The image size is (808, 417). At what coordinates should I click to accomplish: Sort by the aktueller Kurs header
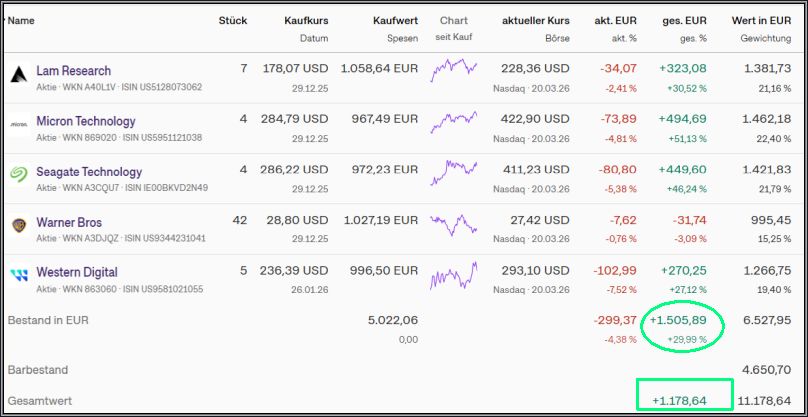point(536,20)
